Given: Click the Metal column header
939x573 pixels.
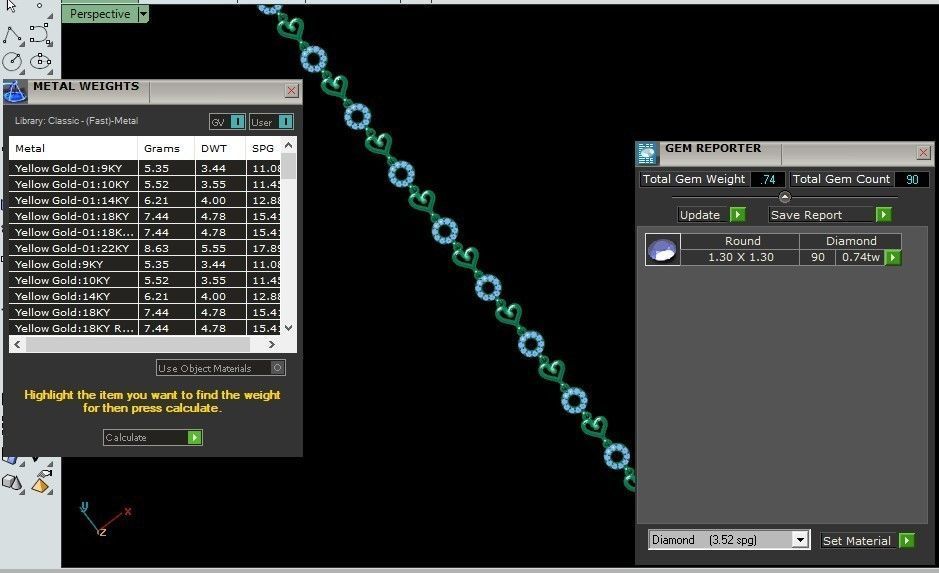Looking at the screenshot, I should 73,148.
